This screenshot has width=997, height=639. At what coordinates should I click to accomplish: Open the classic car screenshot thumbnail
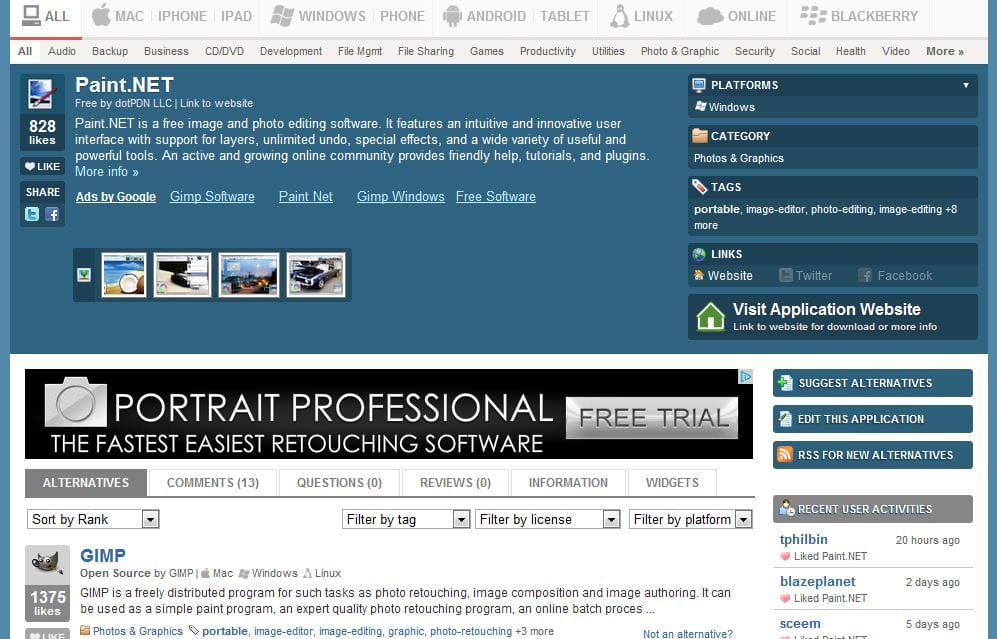(x=316, y=275)
